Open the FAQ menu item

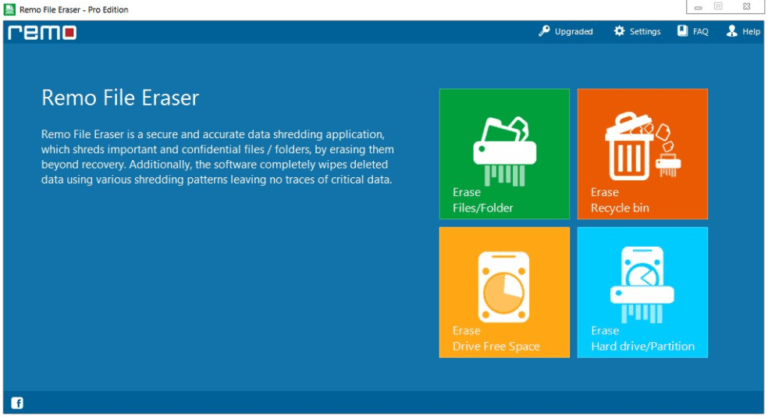click(x=700, y=31)
